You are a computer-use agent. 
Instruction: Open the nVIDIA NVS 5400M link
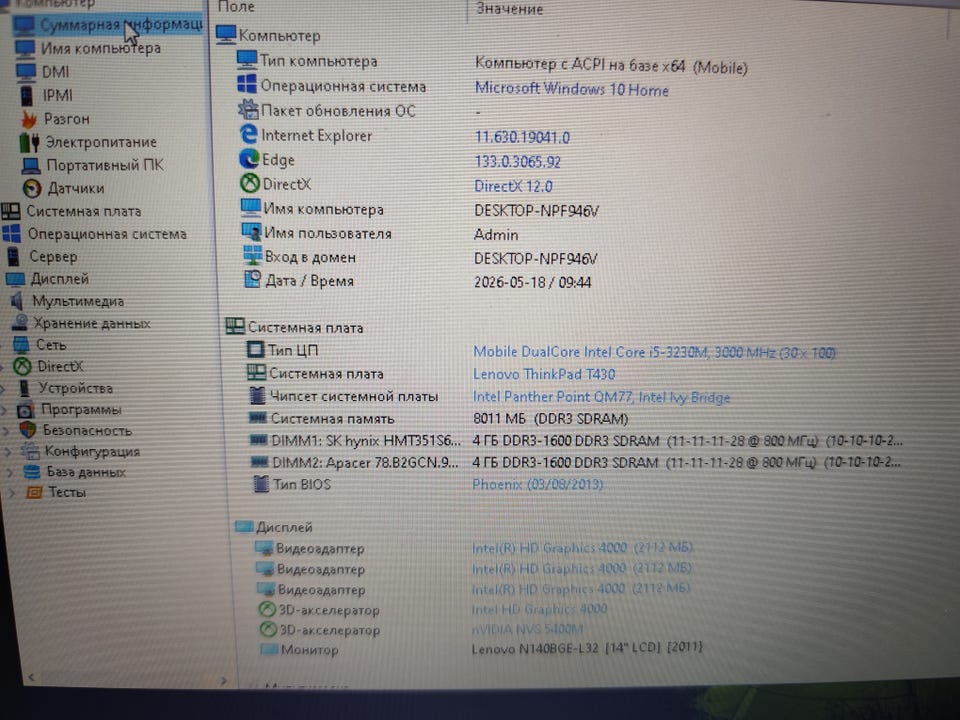tap(527, 628)
